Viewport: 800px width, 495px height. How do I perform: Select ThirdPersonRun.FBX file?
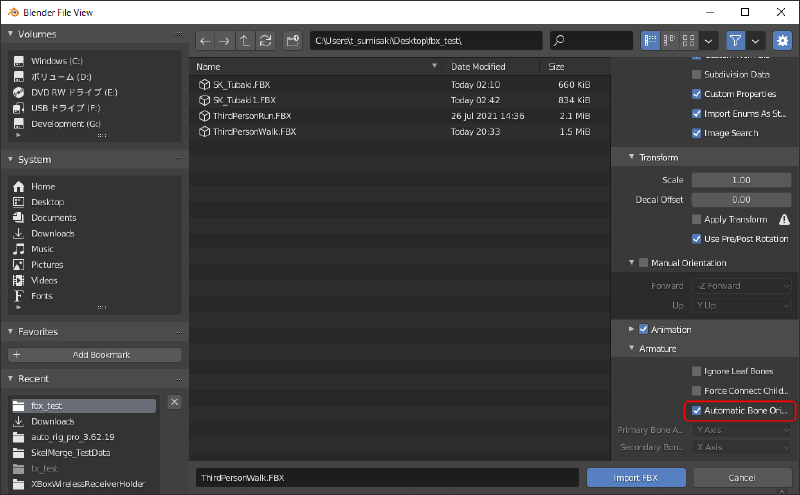(x=400, y=116)
